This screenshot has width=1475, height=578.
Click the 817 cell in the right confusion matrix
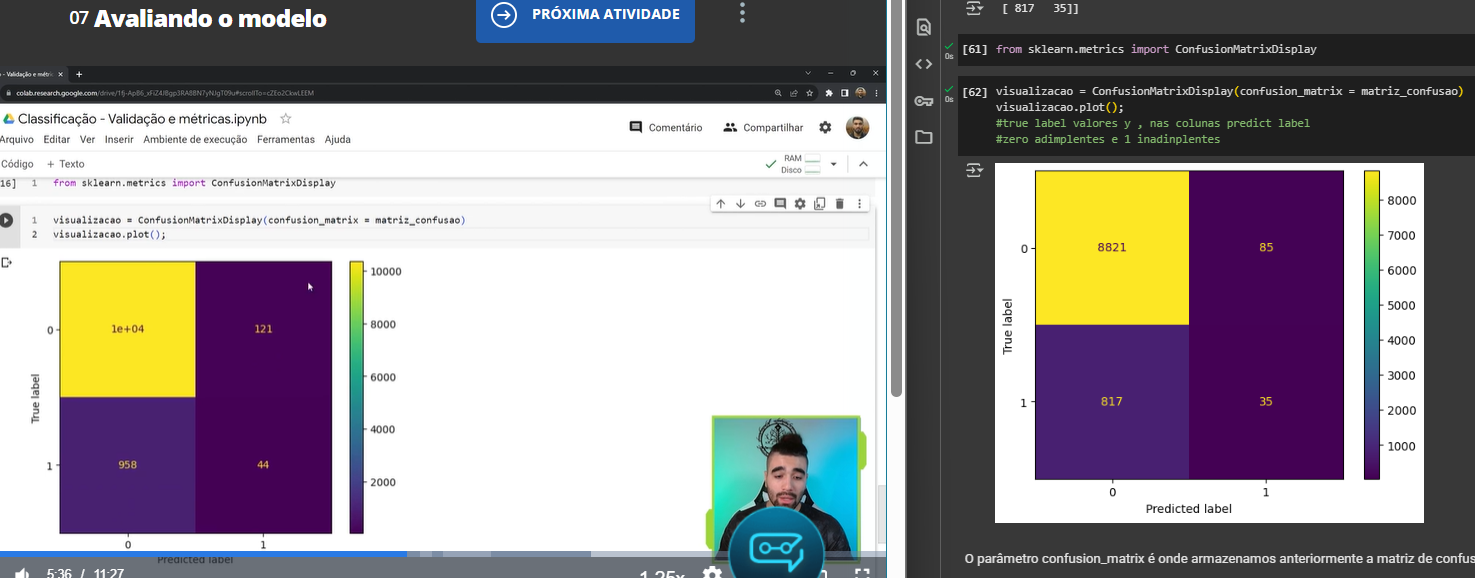coord(1111,402)
